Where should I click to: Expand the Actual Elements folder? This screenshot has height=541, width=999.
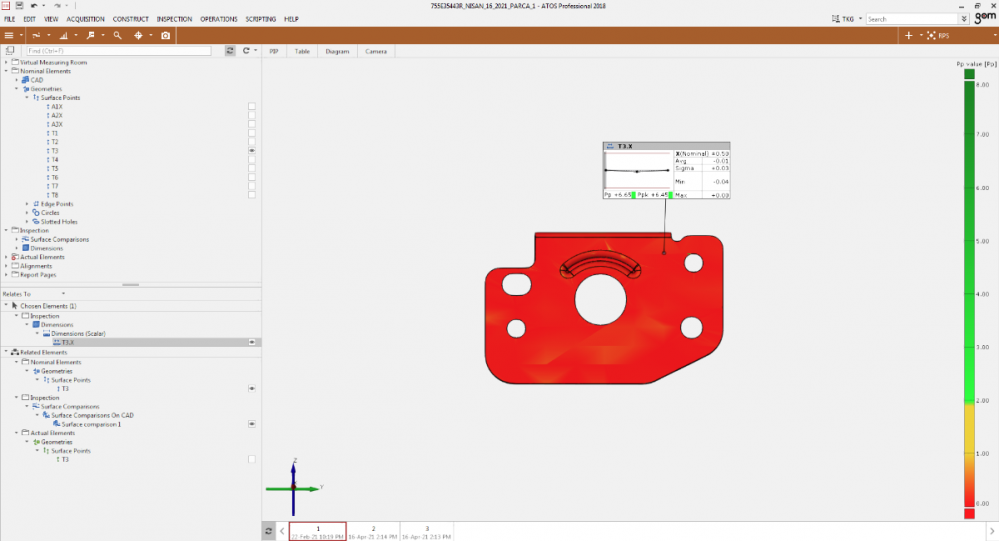[6, 257]
